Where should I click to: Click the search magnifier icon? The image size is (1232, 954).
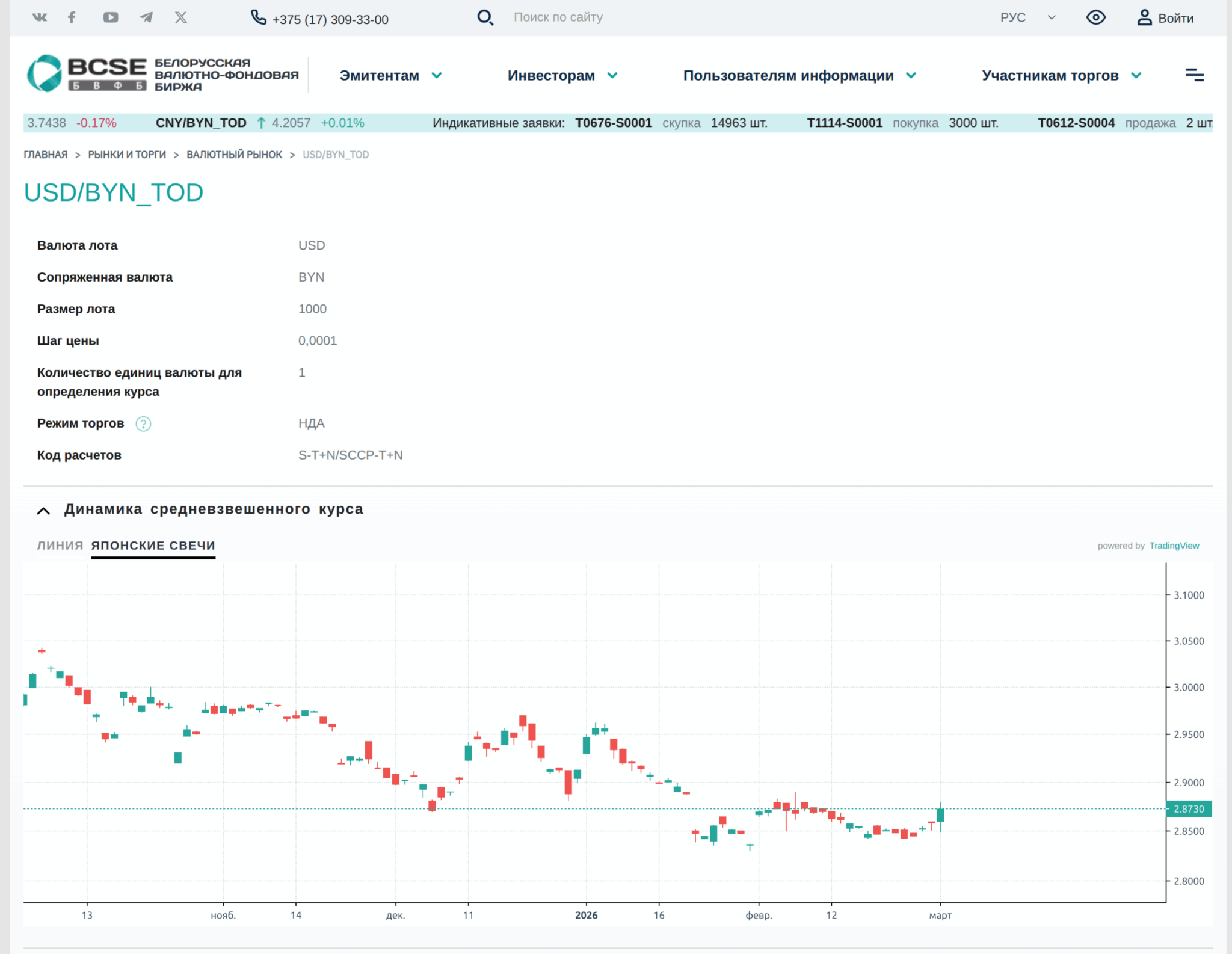[x=485, y=17]
